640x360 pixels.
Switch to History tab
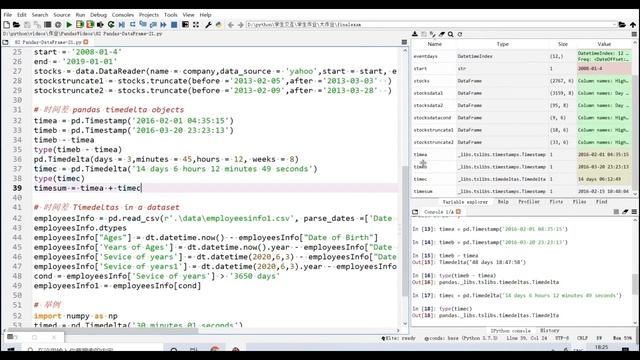point(549,331)
